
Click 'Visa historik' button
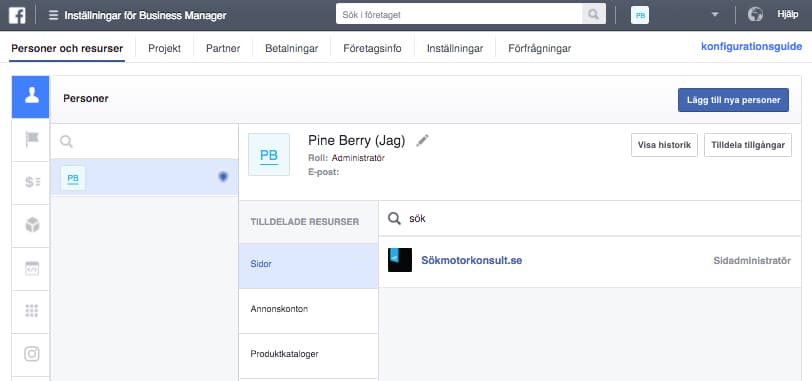[664, 145]
